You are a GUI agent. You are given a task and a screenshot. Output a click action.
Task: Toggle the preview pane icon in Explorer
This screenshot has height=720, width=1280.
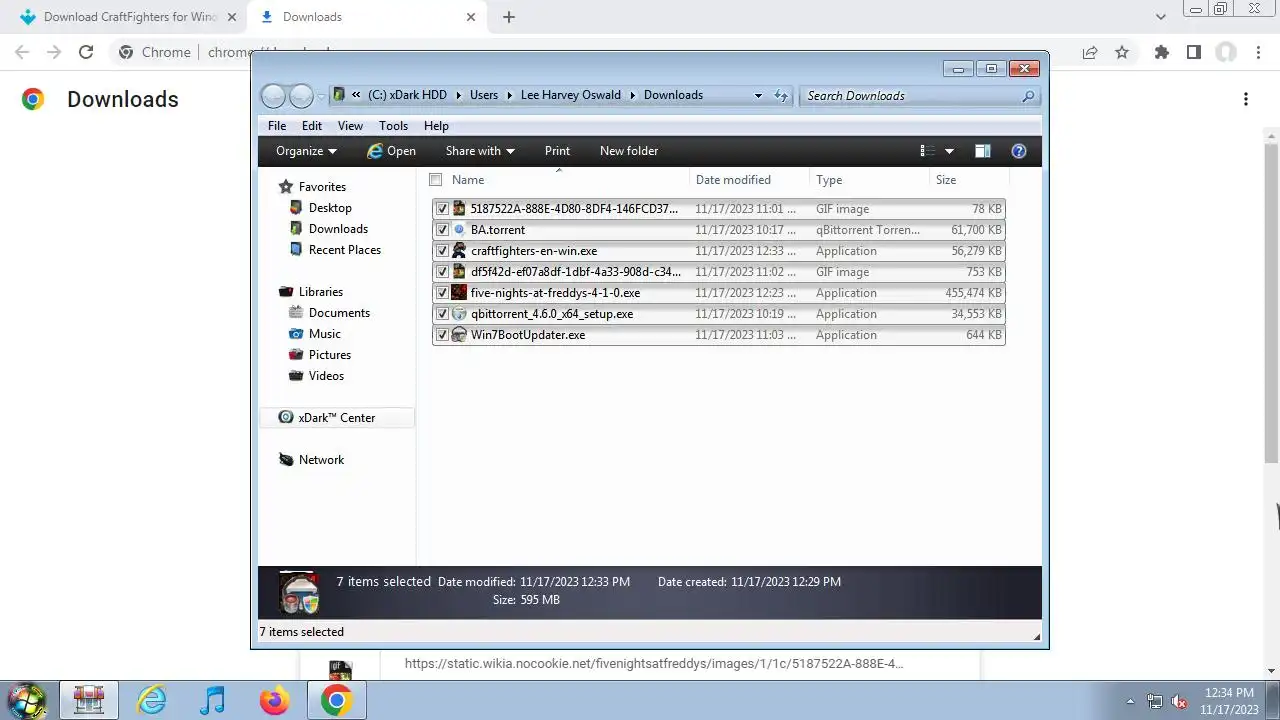(x=982, y=151)
